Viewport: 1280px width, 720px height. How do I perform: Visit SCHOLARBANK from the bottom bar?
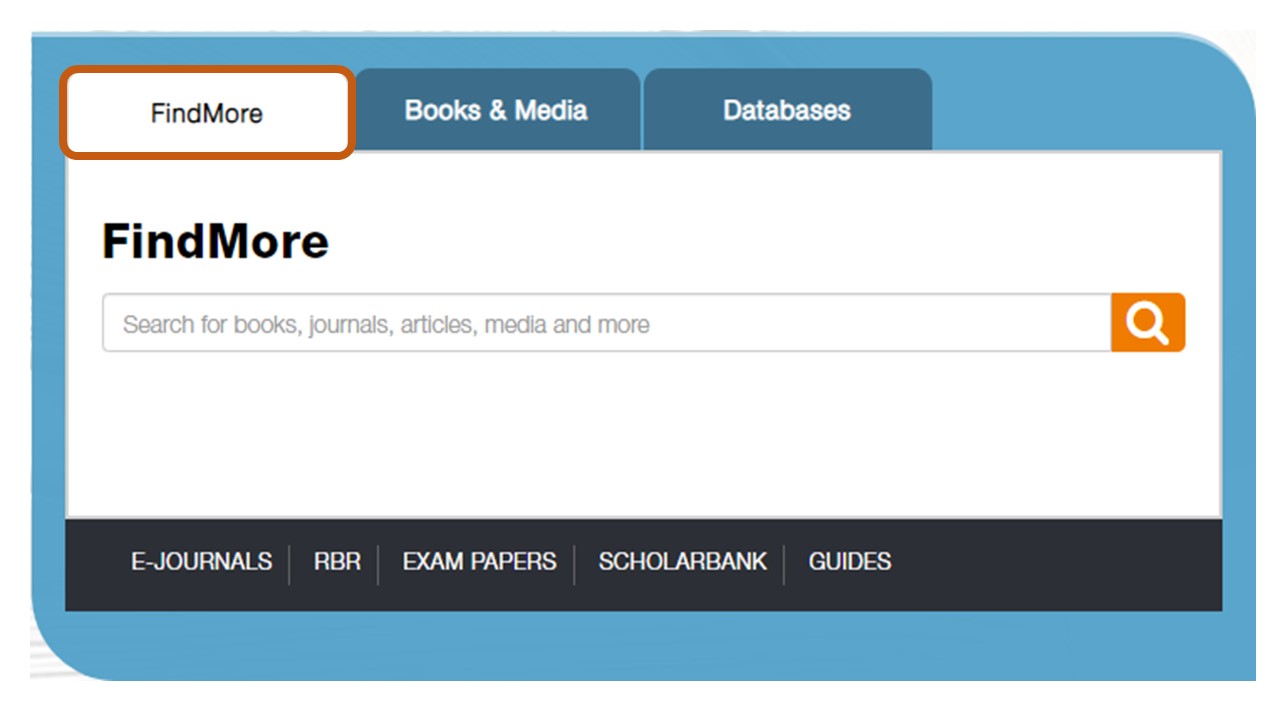coord(680,562)
